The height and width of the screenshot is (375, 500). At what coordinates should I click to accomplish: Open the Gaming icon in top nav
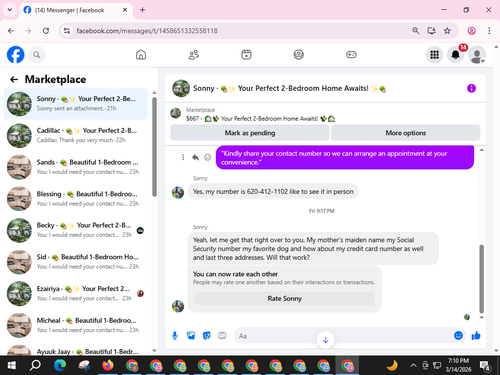(351, 55)
